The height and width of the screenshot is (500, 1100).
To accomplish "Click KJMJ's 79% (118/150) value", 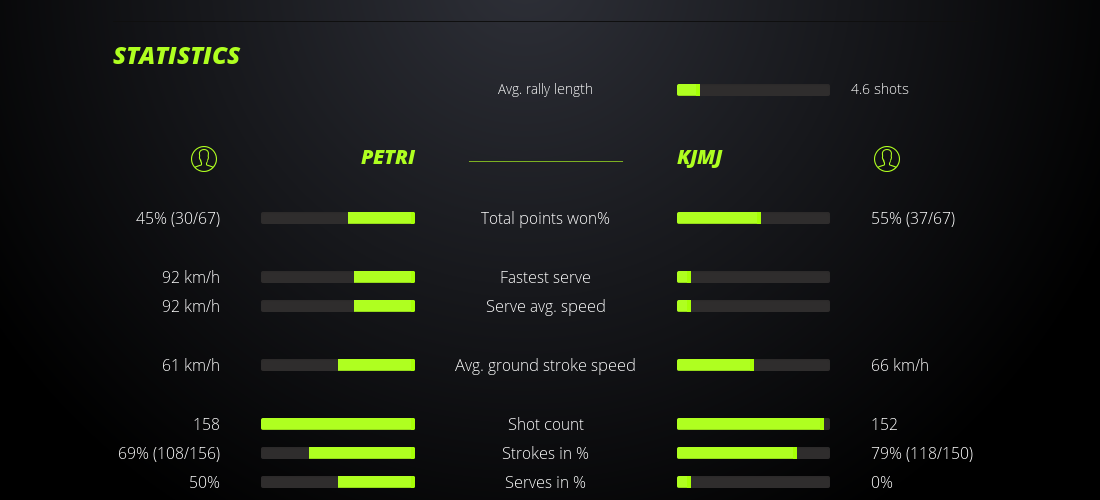I will point(922,453).
